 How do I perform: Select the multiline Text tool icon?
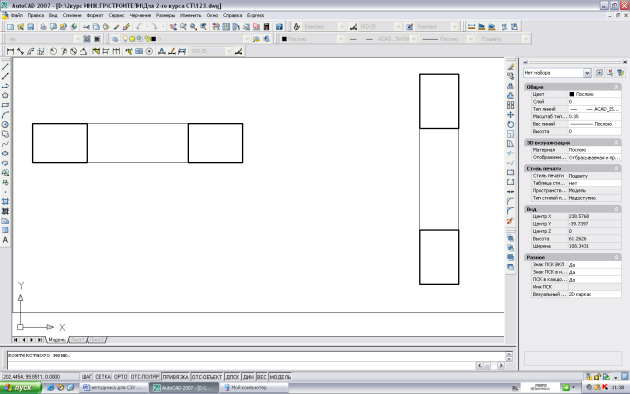click(x=5, y=240)
